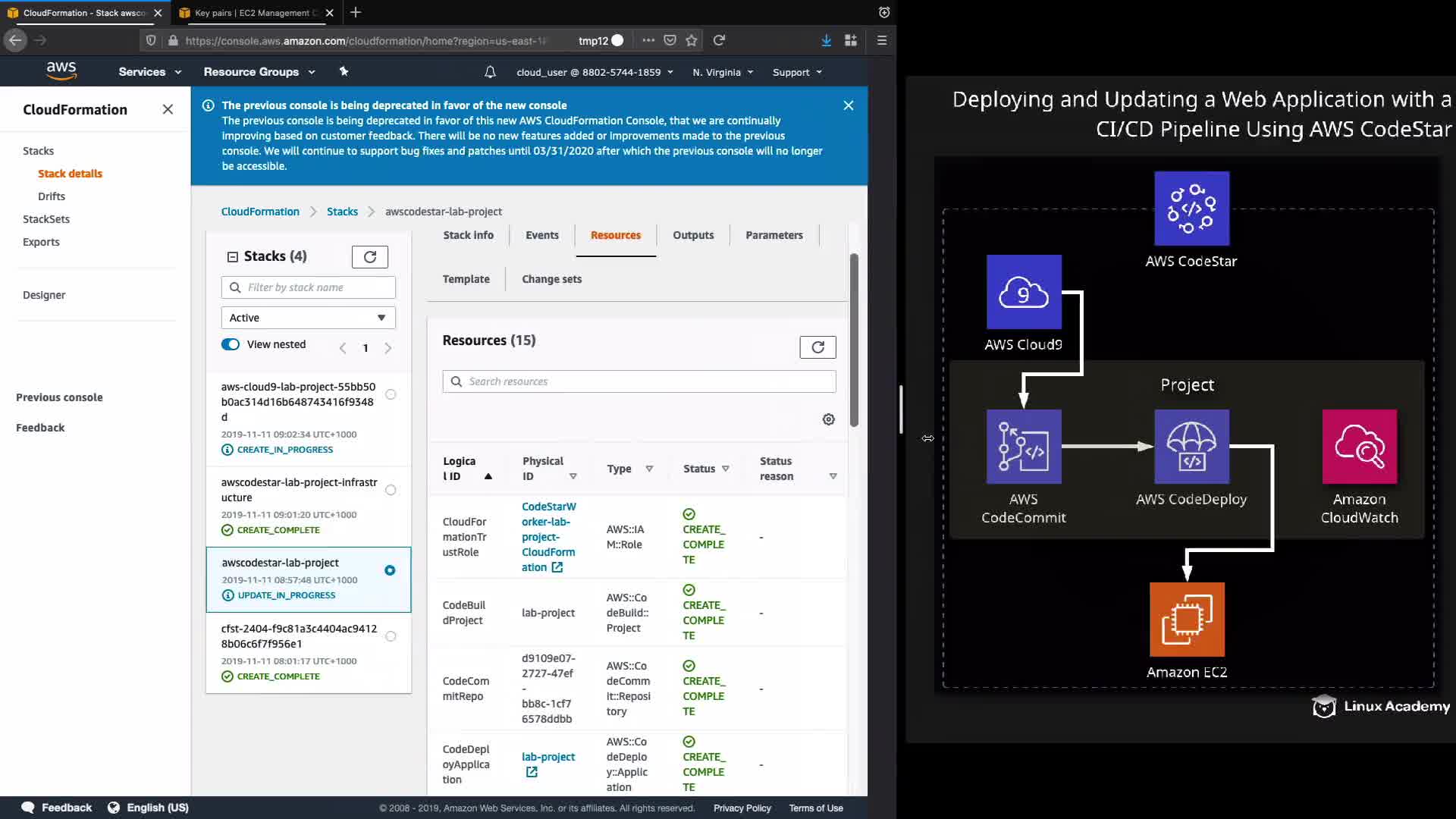Refresh the Stacks list
Image resolution: width=1456 pixels, height=819 pixels.
coord(369,257)
